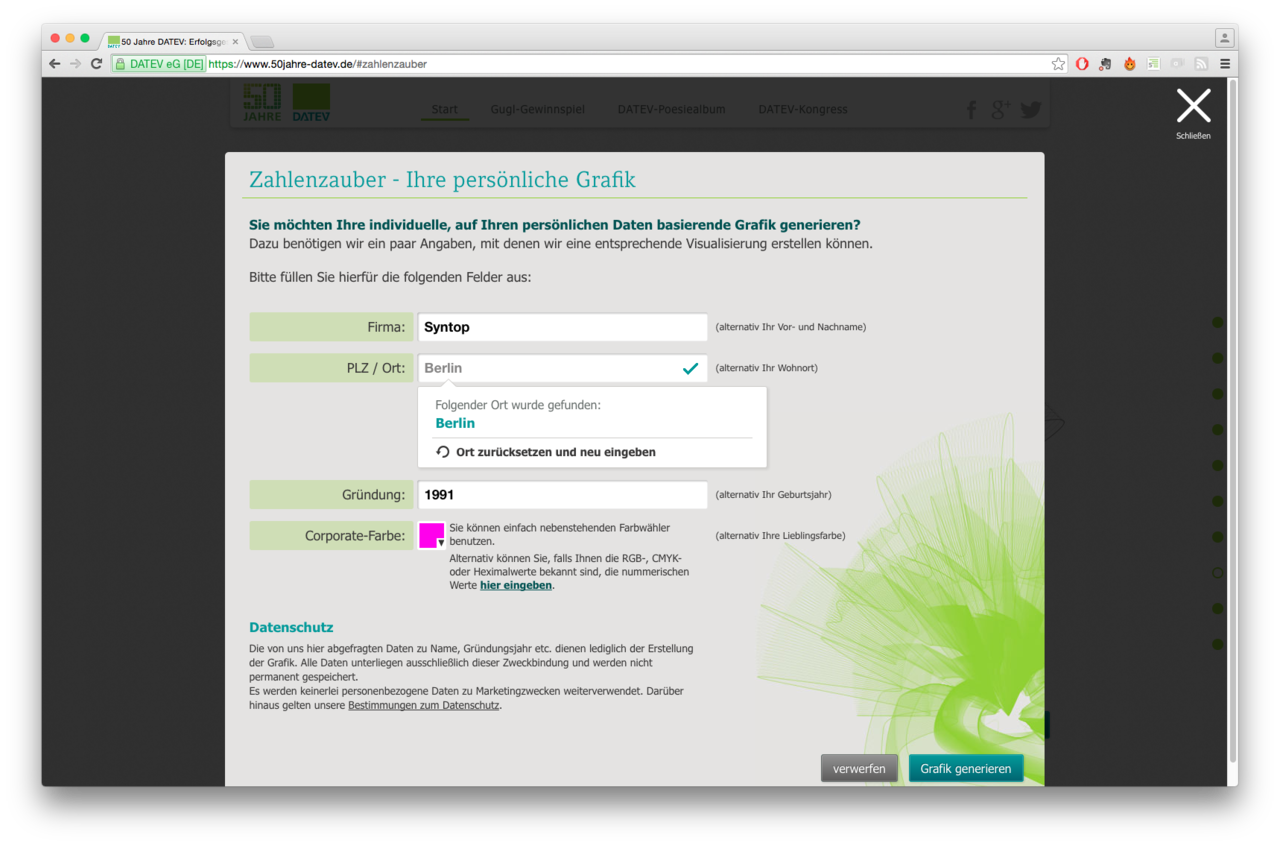
Task: Click the hint alternativ Ihre Lieblingsfarbe
Action: [780, 536]
